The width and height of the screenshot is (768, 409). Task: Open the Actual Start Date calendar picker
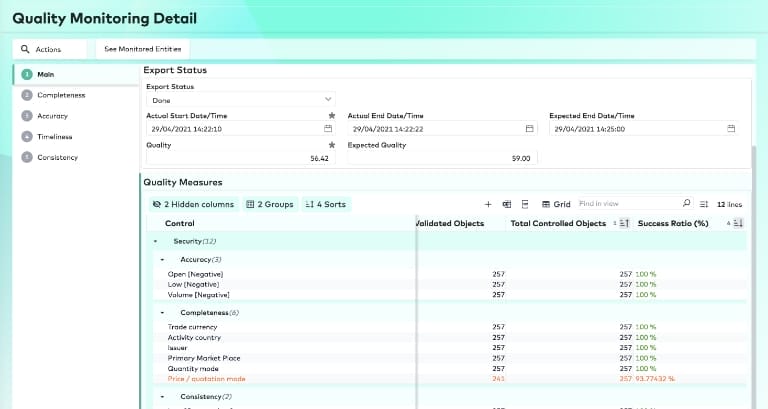[328, 129]
